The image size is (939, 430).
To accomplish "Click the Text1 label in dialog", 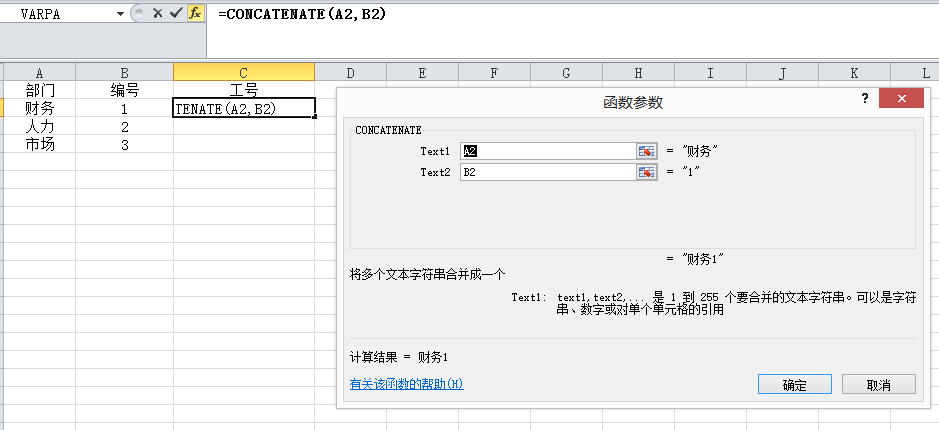I will tap(435, 152).
